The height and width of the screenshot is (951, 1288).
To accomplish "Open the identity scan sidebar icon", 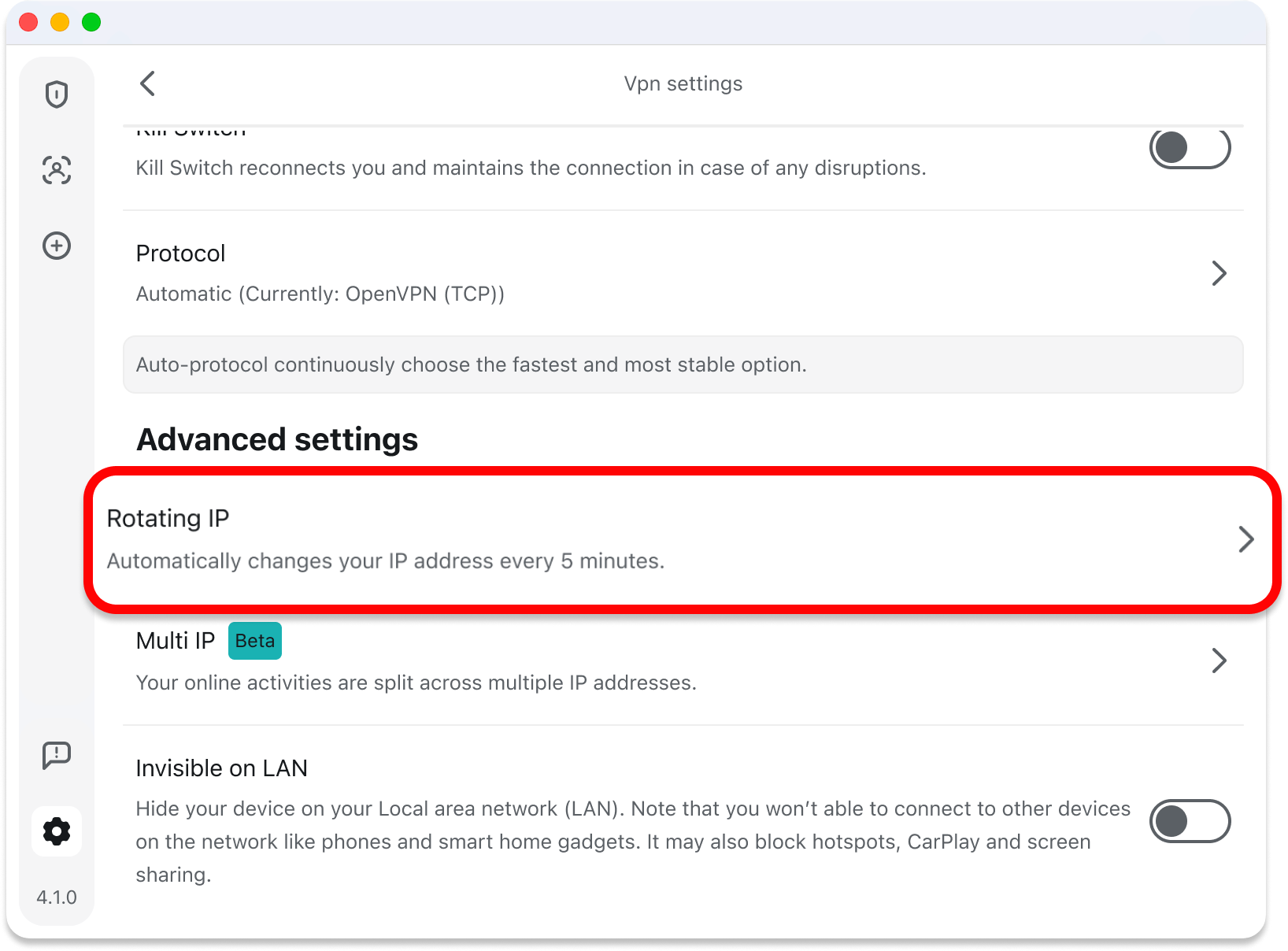I will (x=57, y=170).
